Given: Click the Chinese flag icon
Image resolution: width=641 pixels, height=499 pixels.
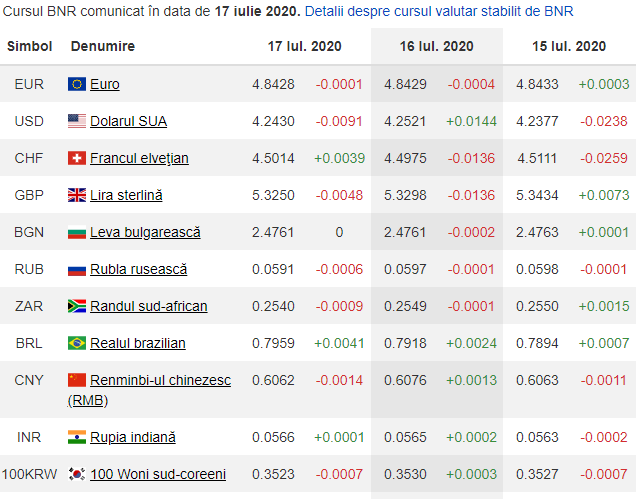Looking at the screenshot, I should (x=76, y=380).
